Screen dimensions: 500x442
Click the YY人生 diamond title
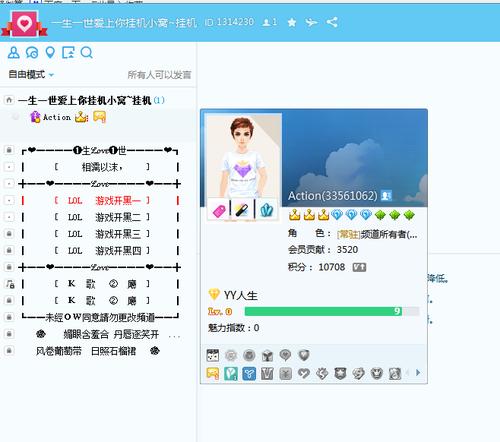(x=233, y=295)
